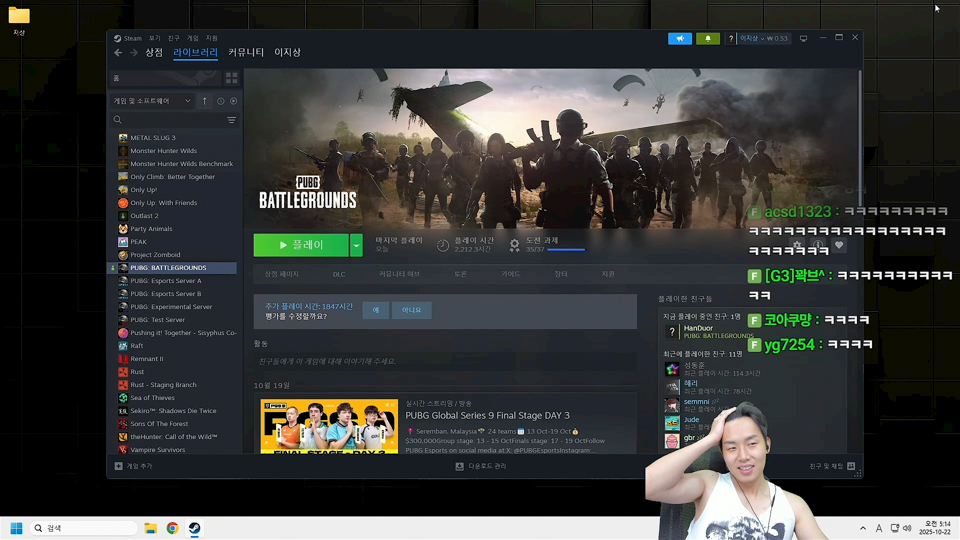Expand the 게임 및 소프트웨어 filter dropdown

(x=153, y=101)
